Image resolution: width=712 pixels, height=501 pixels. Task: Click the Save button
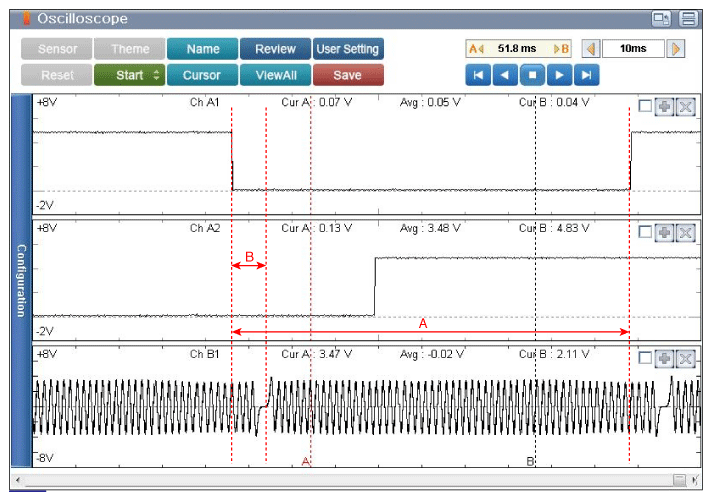click(348, 75)
